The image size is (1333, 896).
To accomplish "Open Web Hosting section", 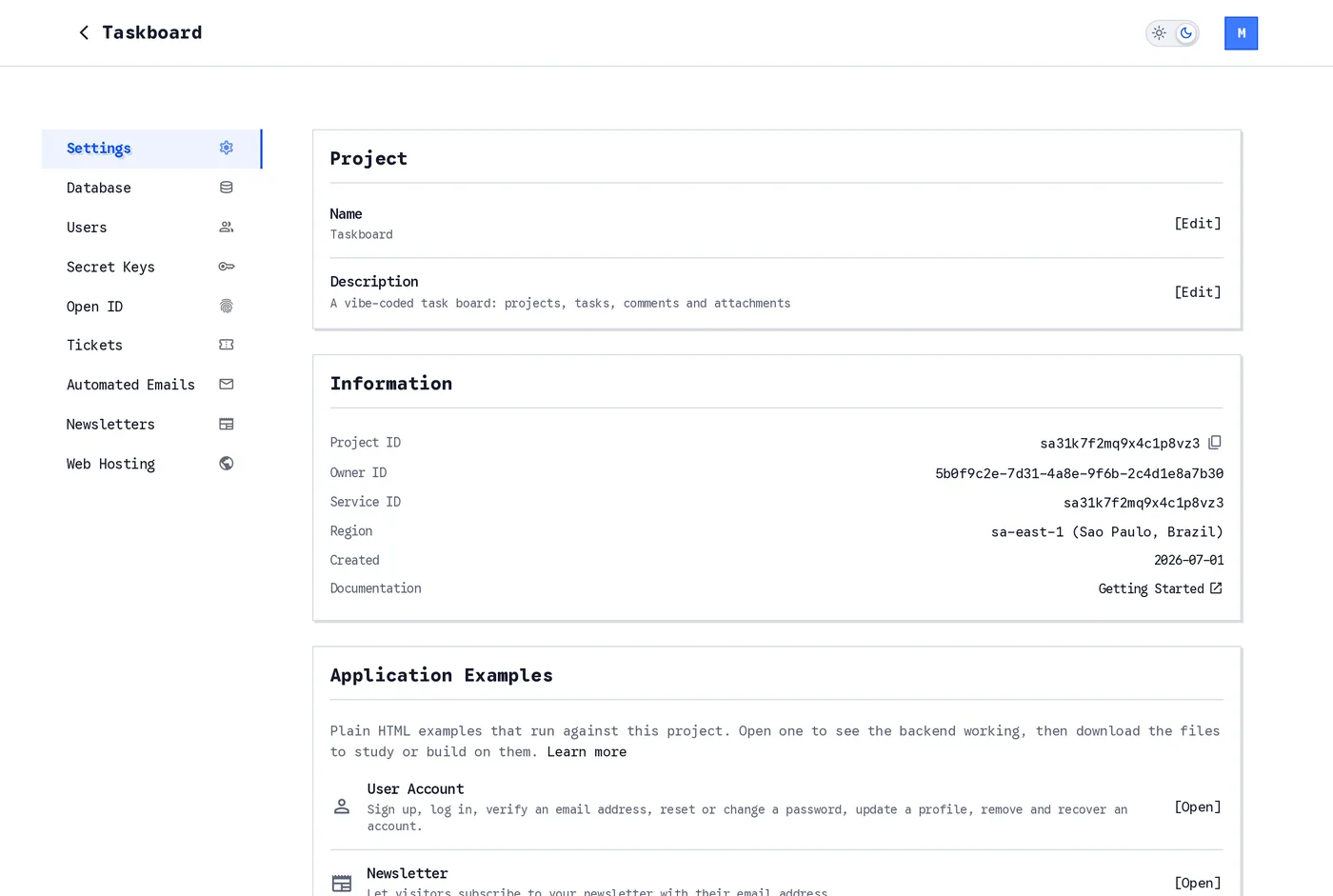I will click(151, 464).
